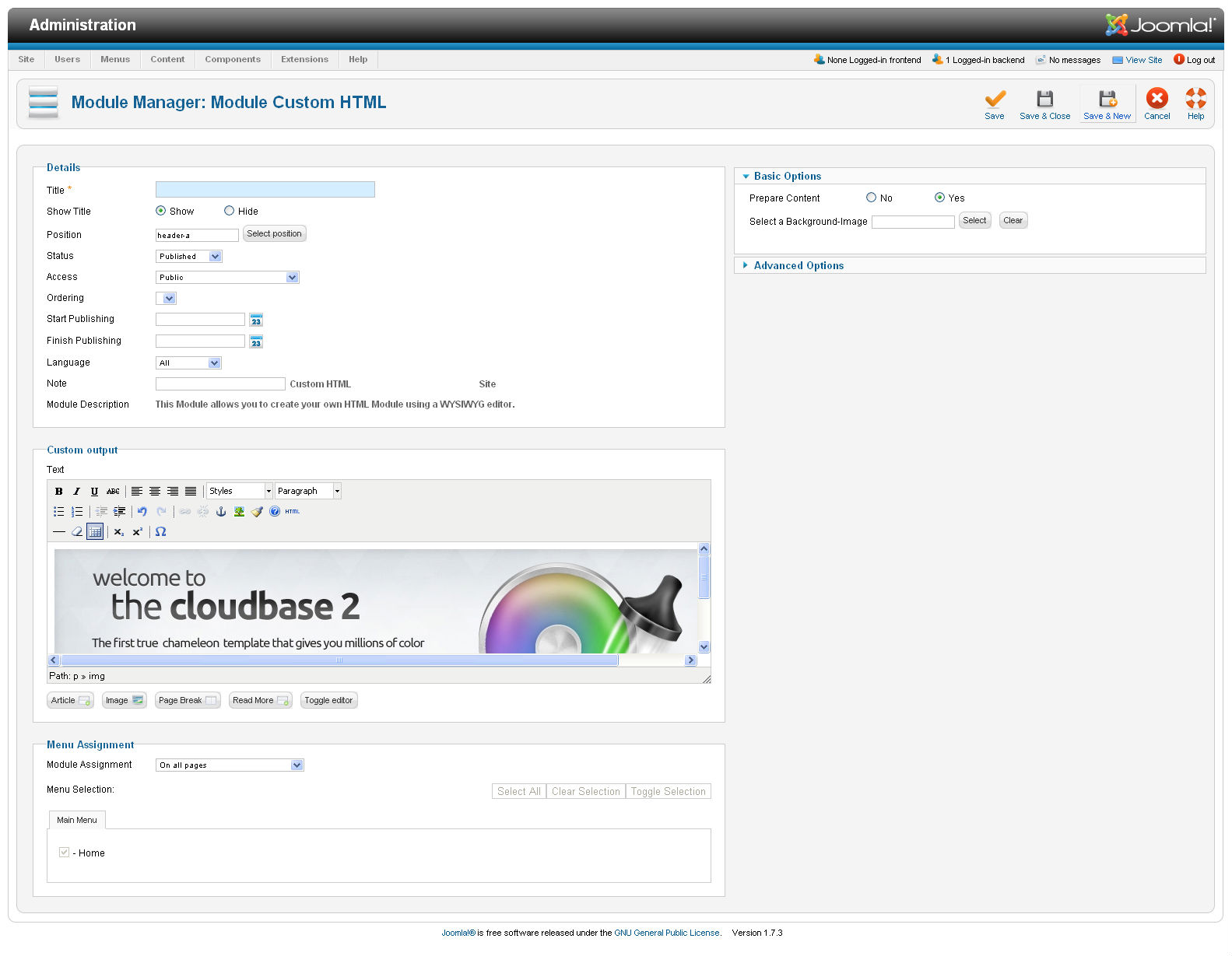Remove formatting with the eraser icon

click(x=76, y=532)
